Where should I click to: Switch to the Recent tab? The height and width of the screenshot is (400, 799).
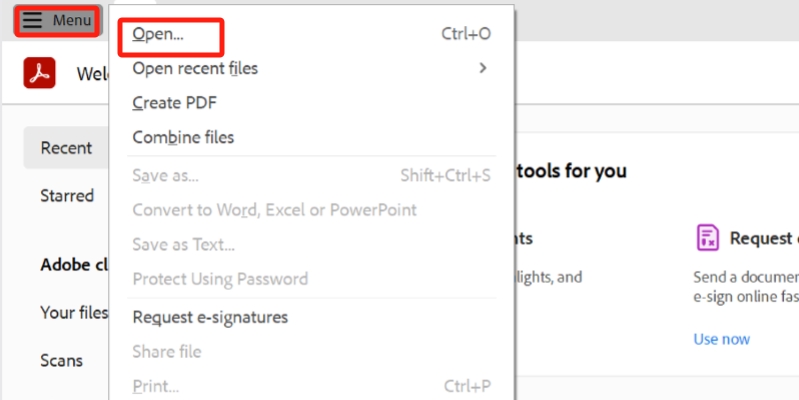66,148
